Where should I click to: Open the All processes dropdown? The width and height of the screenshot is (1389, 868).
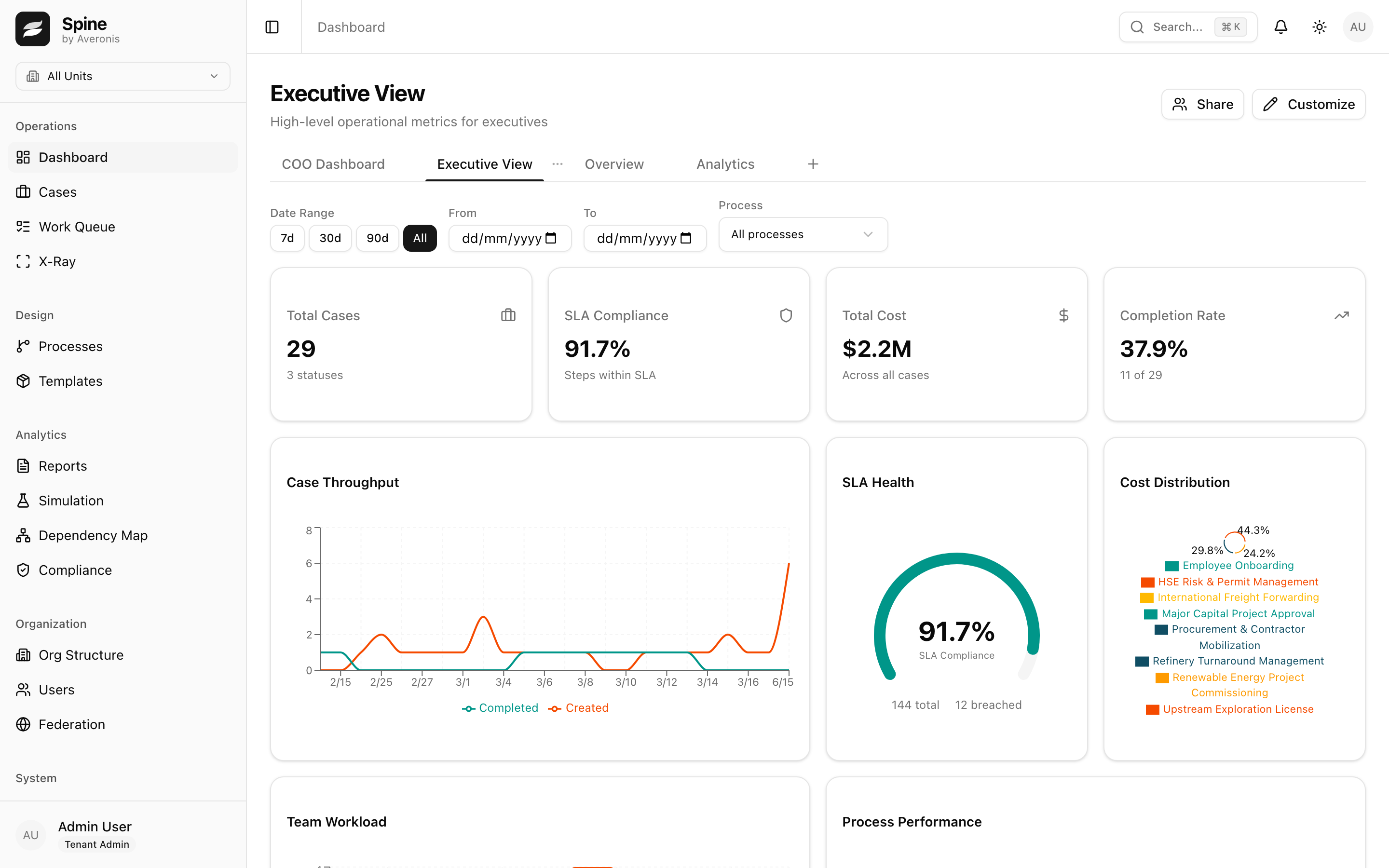tap(803, 234)
